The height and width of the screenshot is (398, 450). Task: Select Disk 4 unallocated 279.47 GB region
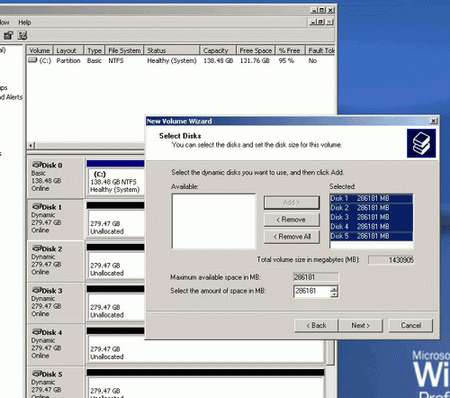pyautogui.click(x=206, y=349)
